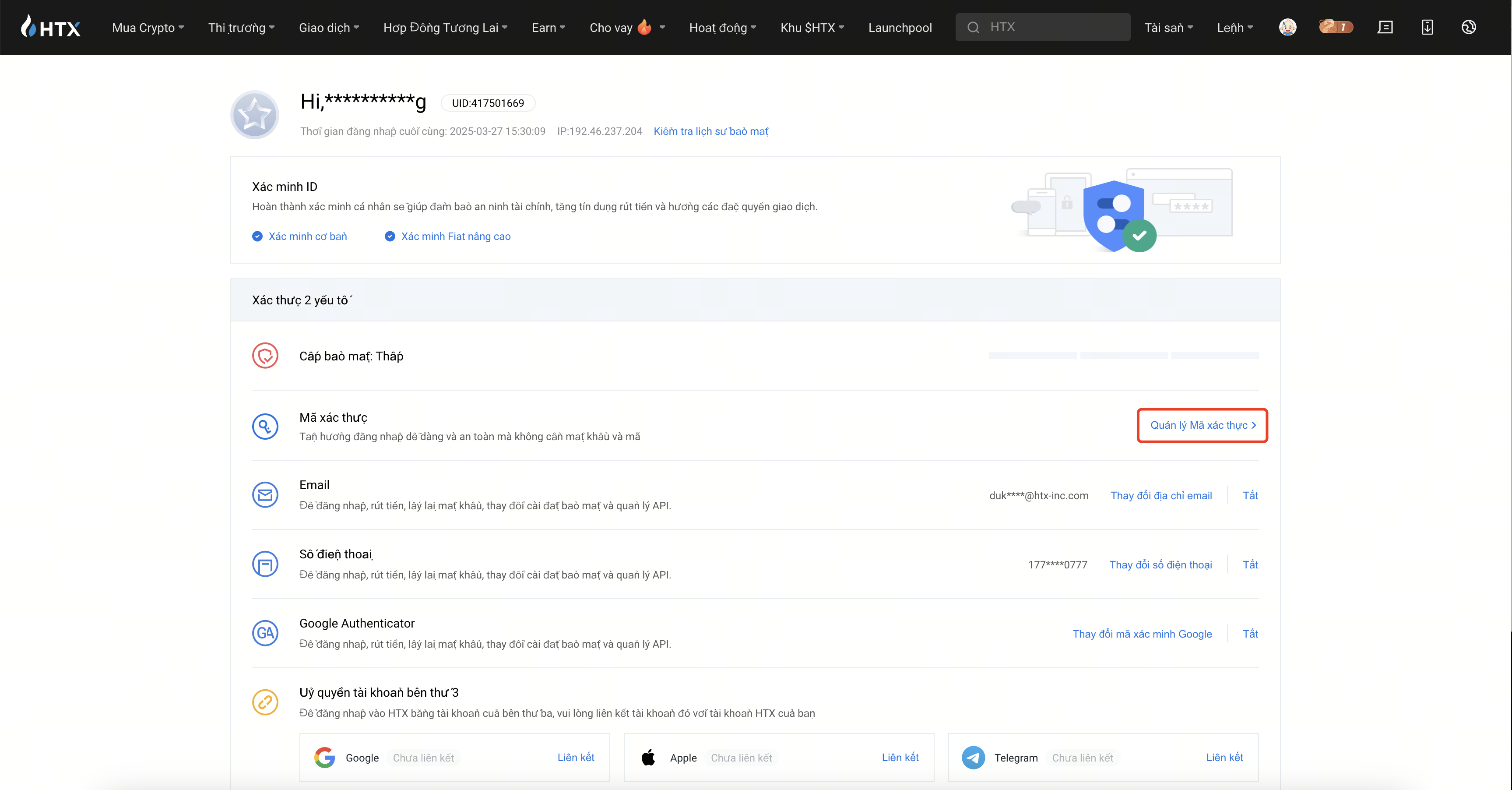Click the Email envelope icon
Viewport: 1512px width, 790px height.
[265, 494]
